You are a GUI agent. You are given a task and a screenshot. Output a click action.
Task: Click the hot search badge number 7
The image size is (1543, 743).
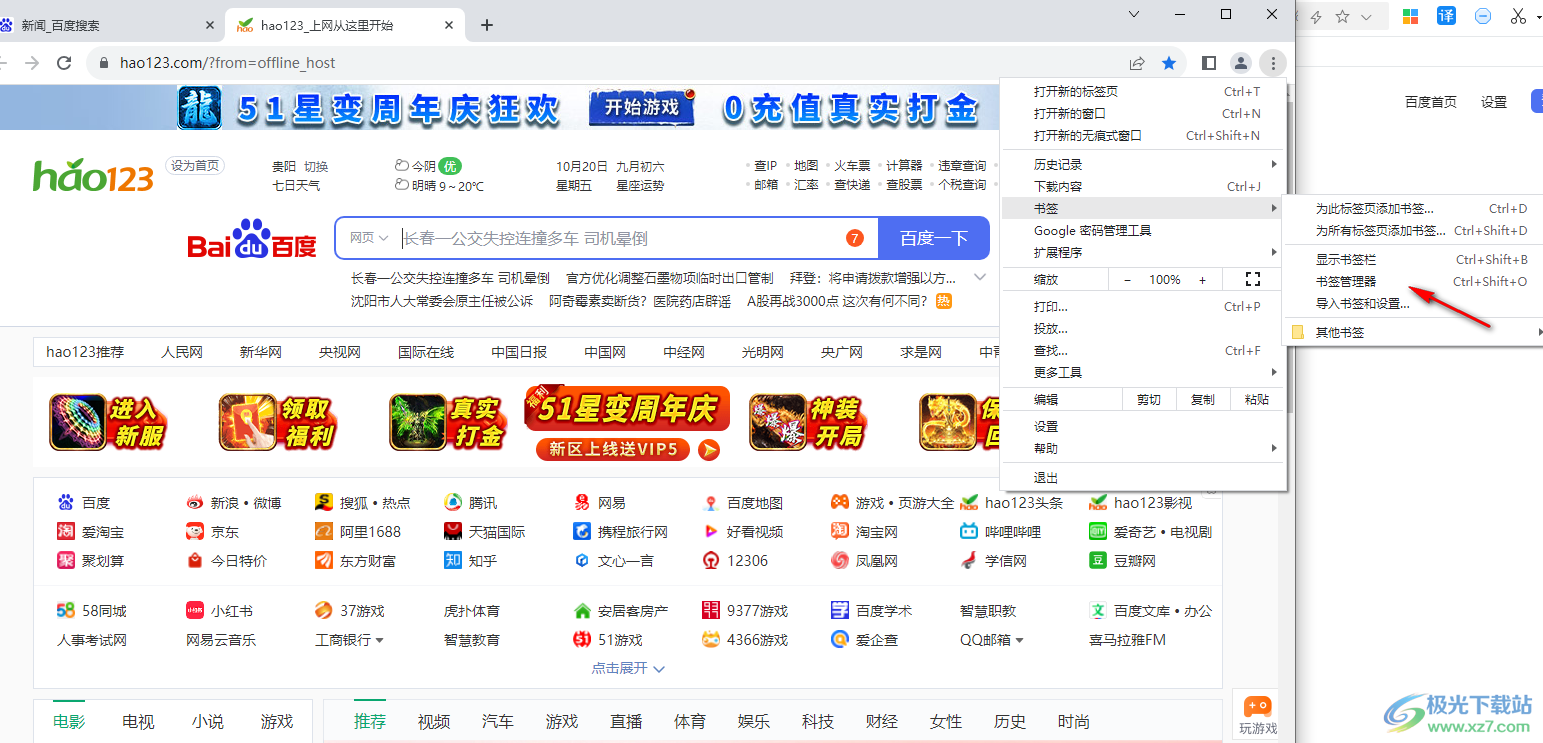click(854, 238)
